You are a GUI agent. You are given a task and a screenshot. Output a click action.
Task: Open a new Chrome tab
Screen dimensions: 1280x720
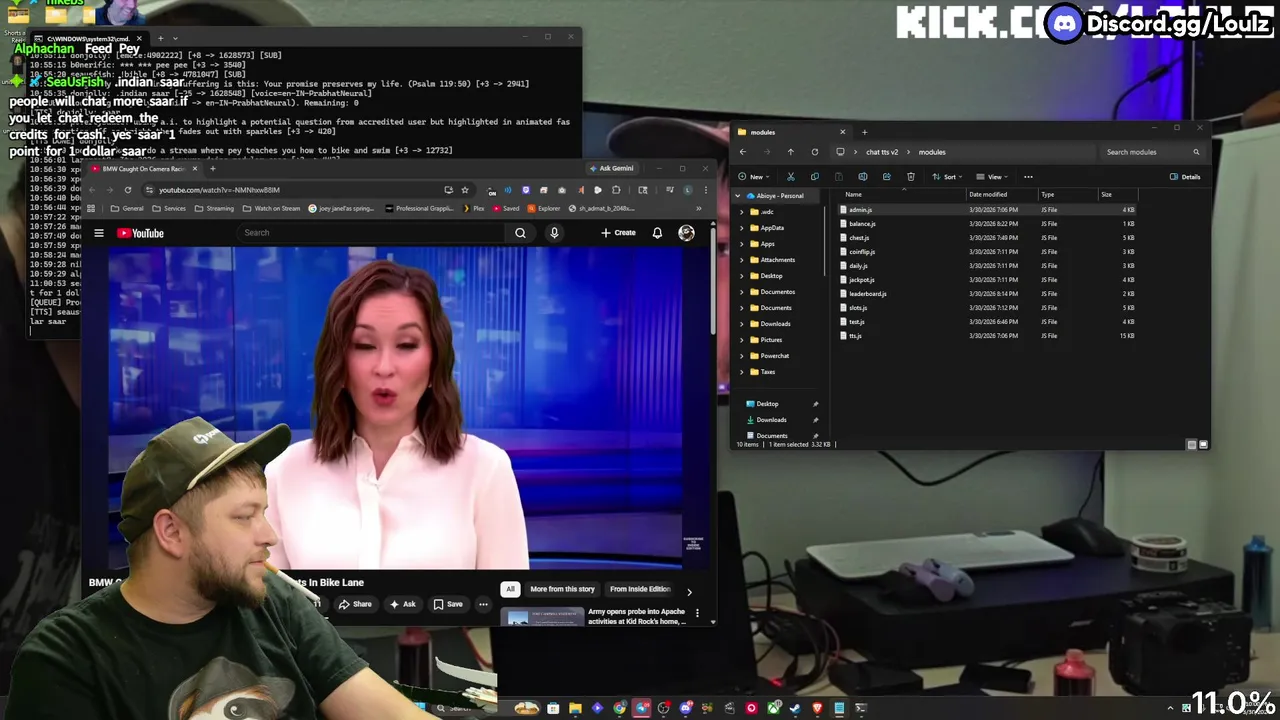pos(212,169)
